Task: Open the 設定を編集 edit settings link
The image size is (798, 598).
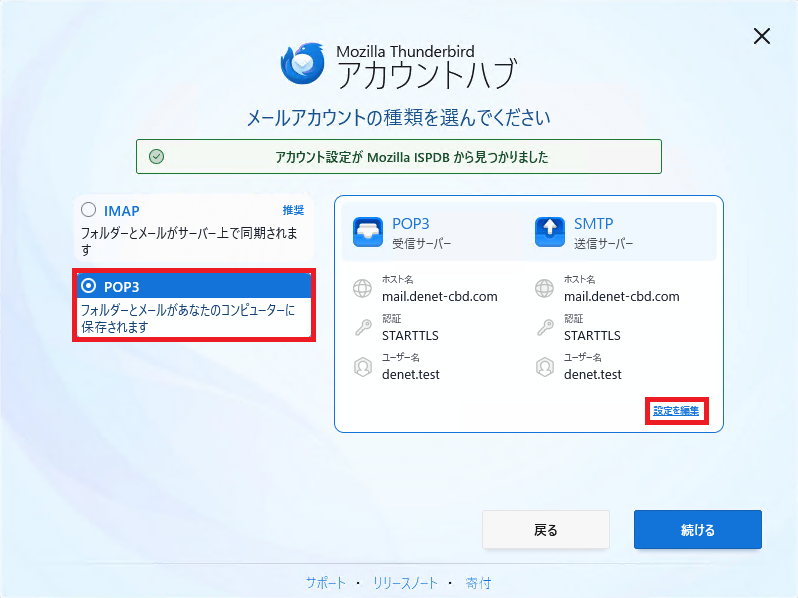Action: [x=676, y=411]
